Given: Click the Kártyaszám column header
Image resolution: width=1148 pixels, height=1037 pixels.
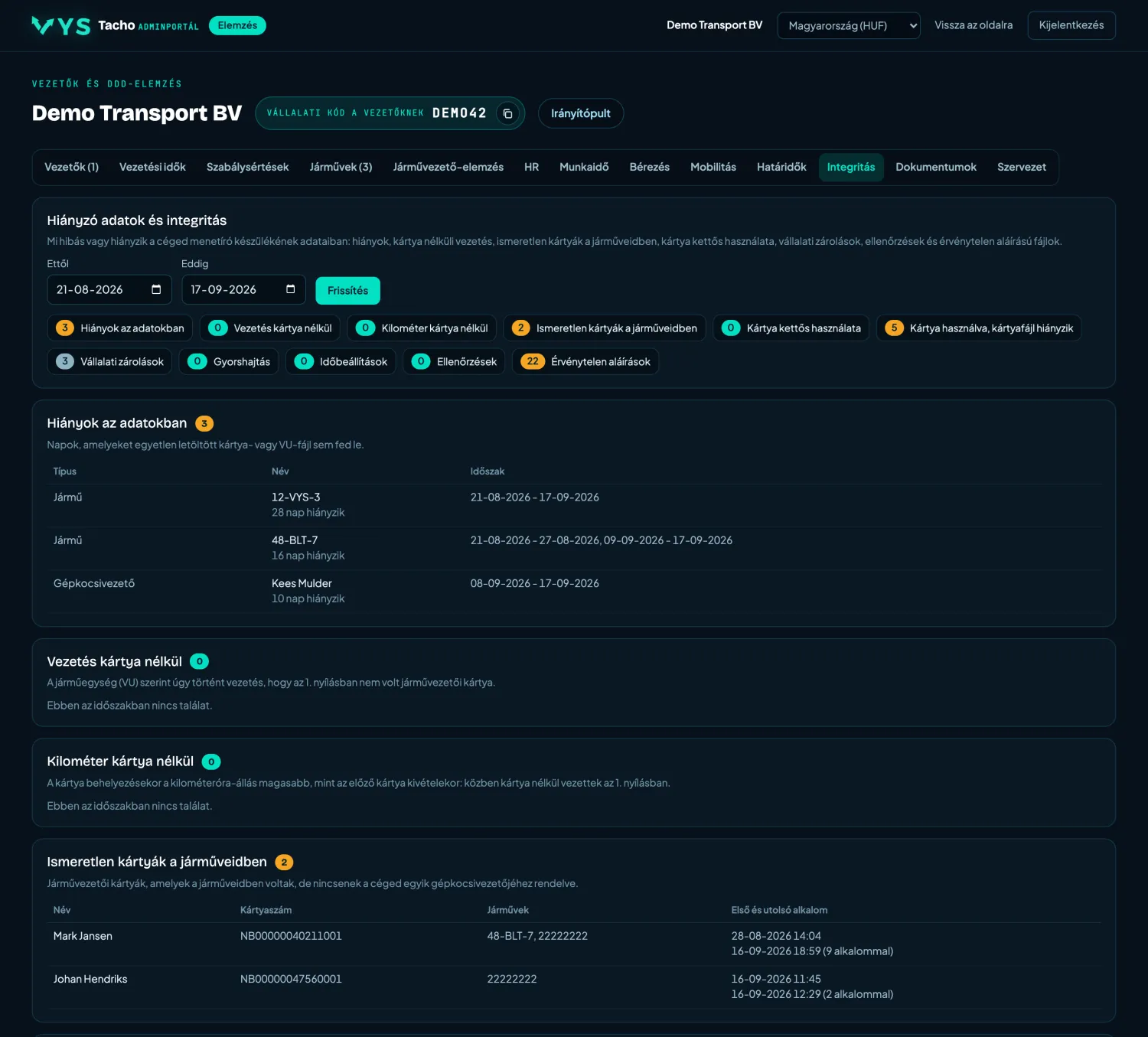Looking at the screenshot, I should pos(266,910).
